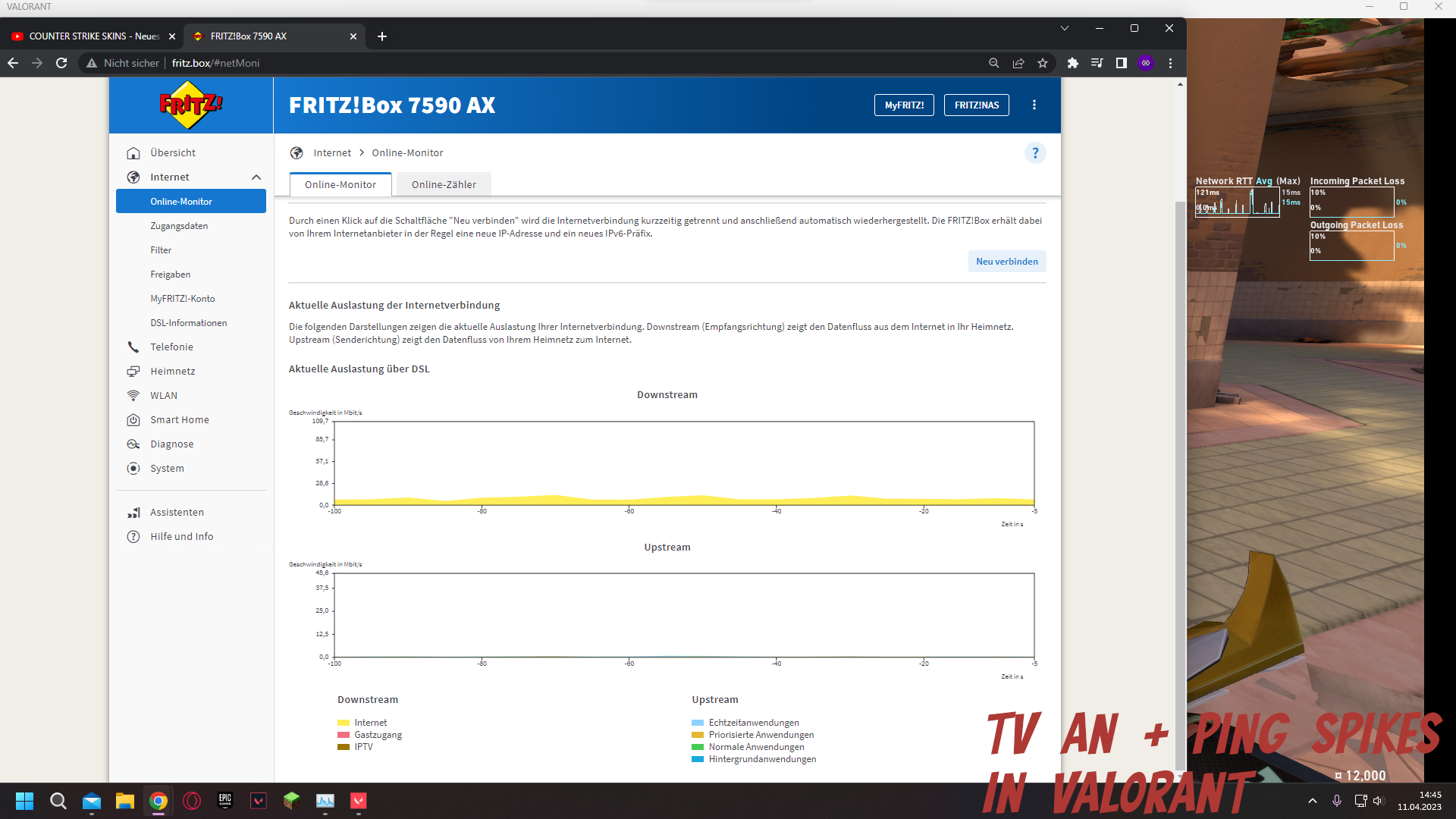Collapse the Internet menu chevron
The height and width of the screenshot is (819, 1456).
click(x=256, y=177)
